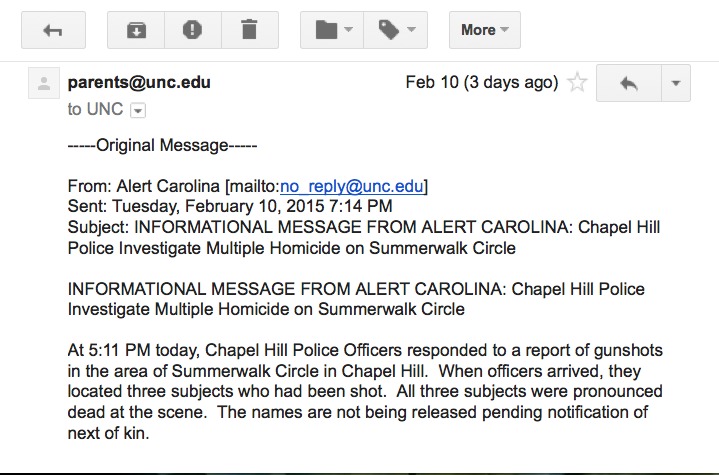Open the Move to folder menu

[332, 30]
